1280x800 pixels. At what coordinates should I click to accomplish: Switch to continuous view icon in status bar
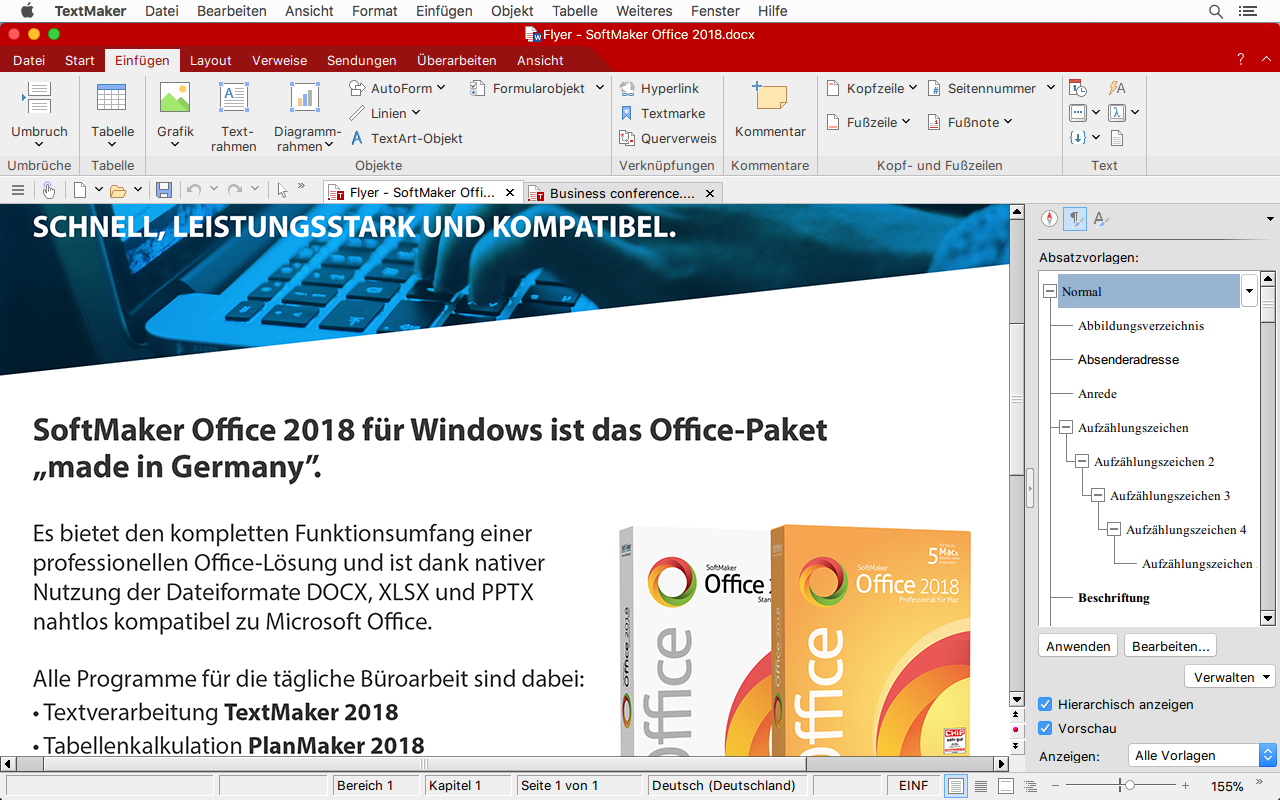(x=981, y=786)
